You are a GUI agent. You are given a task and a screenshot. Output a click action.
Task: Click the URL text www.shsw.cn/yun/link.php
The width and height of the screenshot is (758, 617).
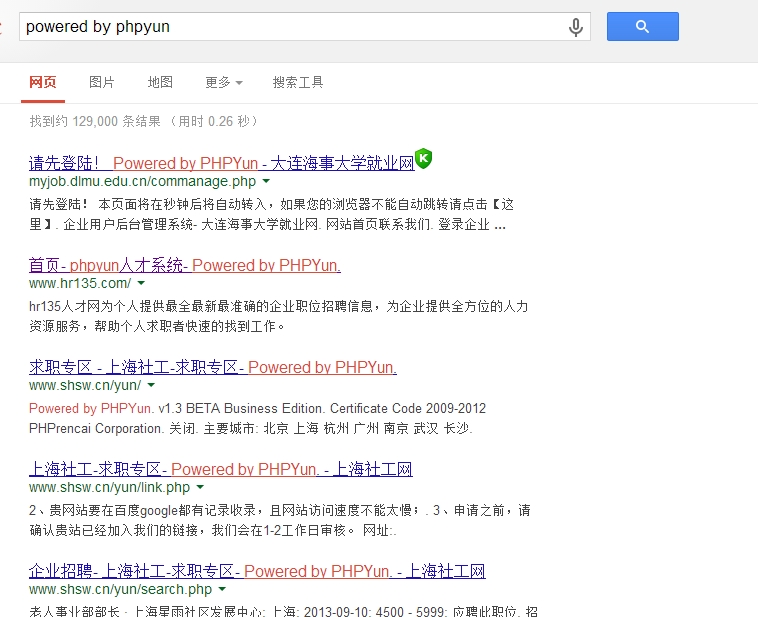110,487
